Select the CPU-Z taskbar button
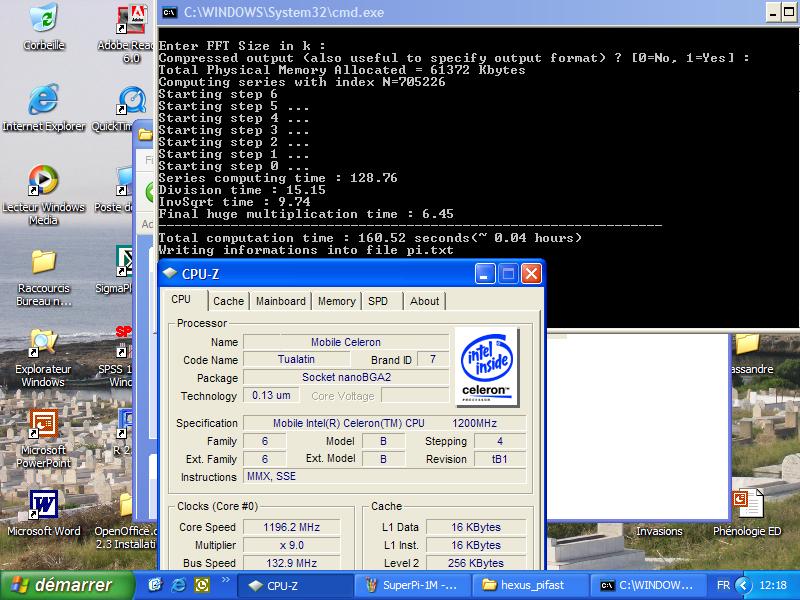 click(x=295, y=586)
